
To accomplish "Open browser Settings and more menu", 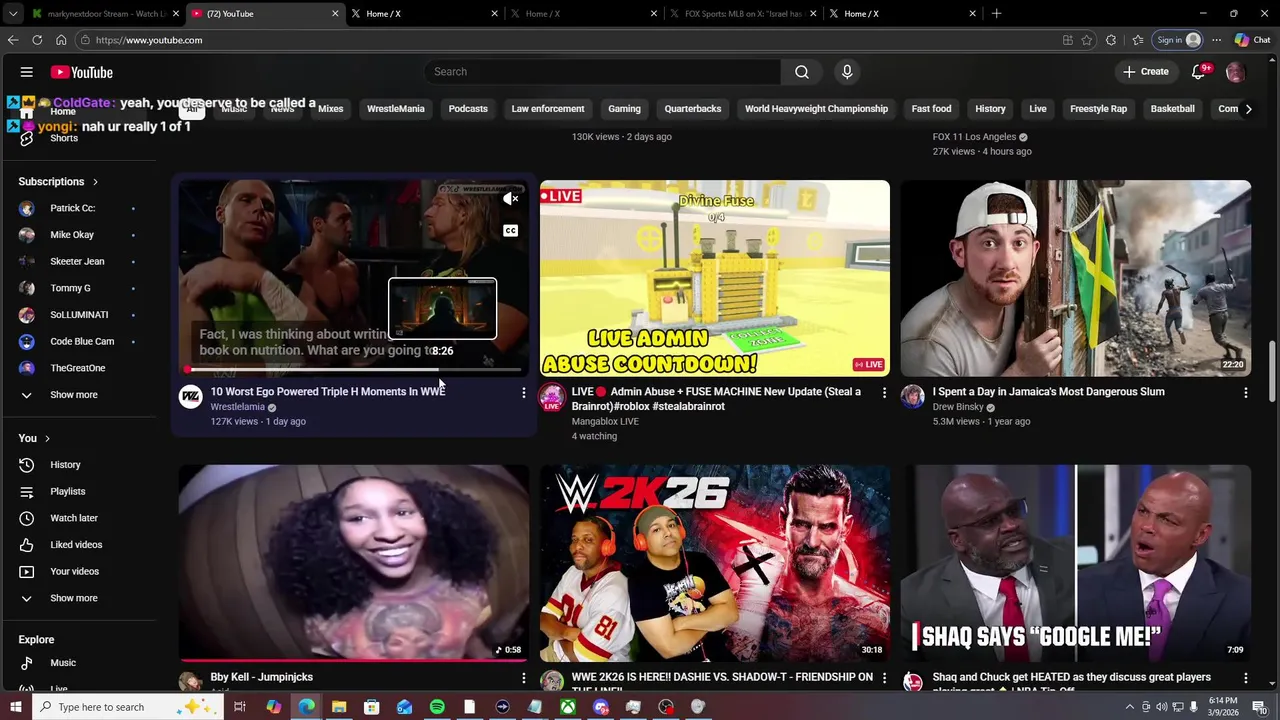I will tap(1216, 40).
